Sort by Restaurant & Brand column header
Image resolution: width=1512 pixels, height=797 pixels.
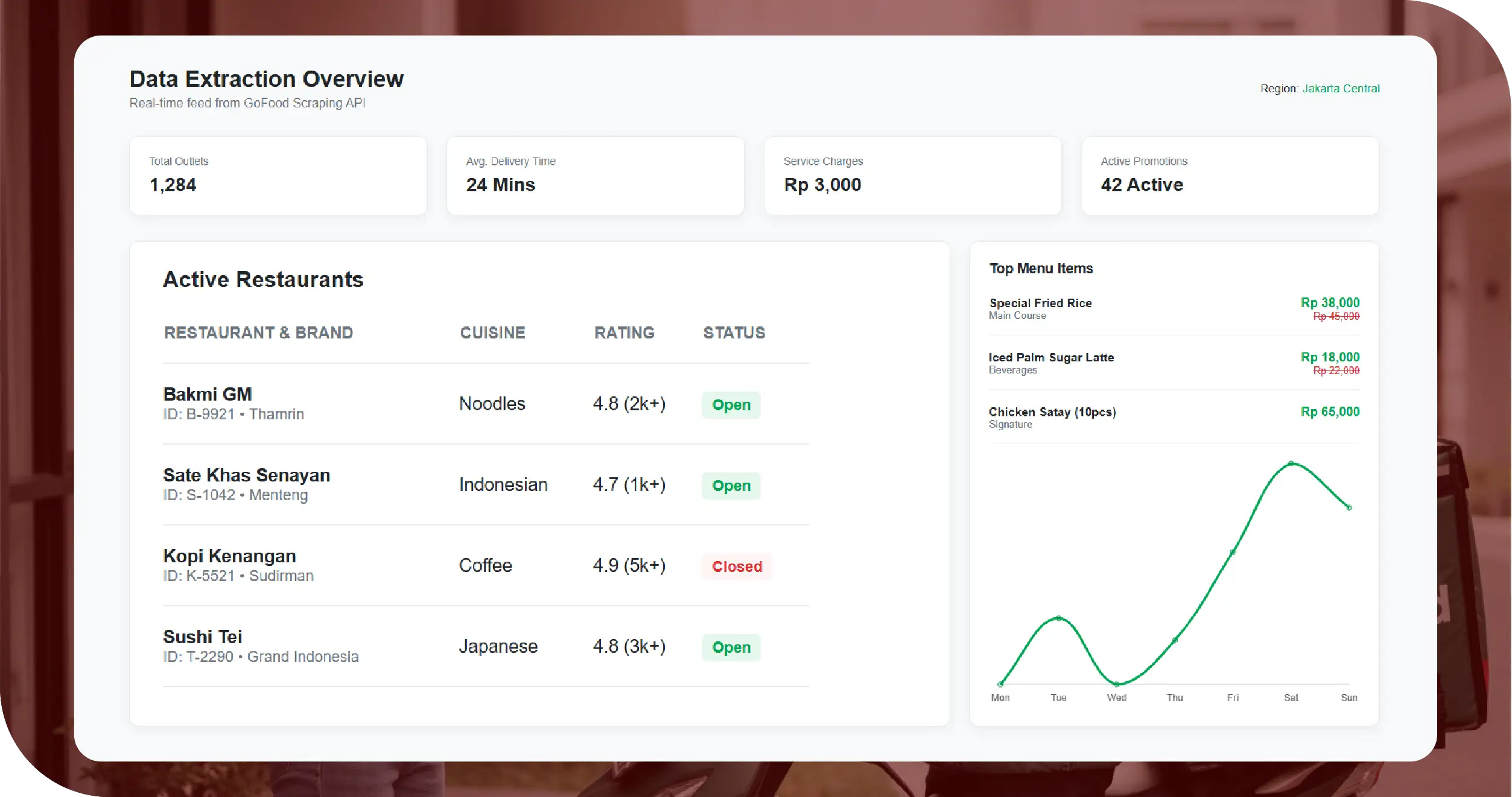258,332
